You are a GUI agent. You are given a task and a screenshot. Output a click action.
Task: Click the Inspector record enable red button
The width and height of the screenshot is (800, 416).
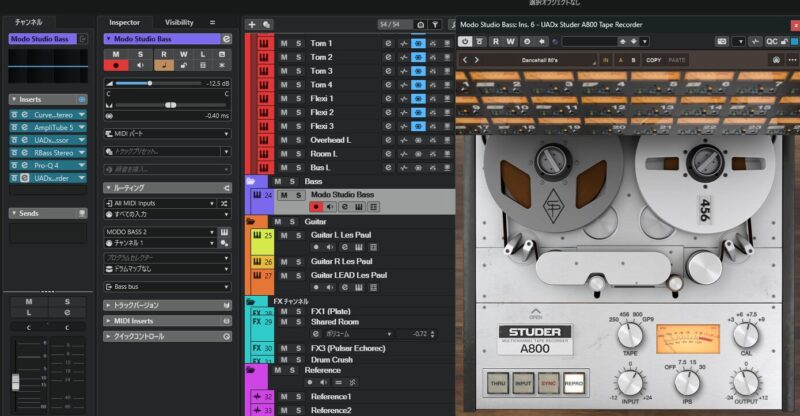[x=116, y=65]
